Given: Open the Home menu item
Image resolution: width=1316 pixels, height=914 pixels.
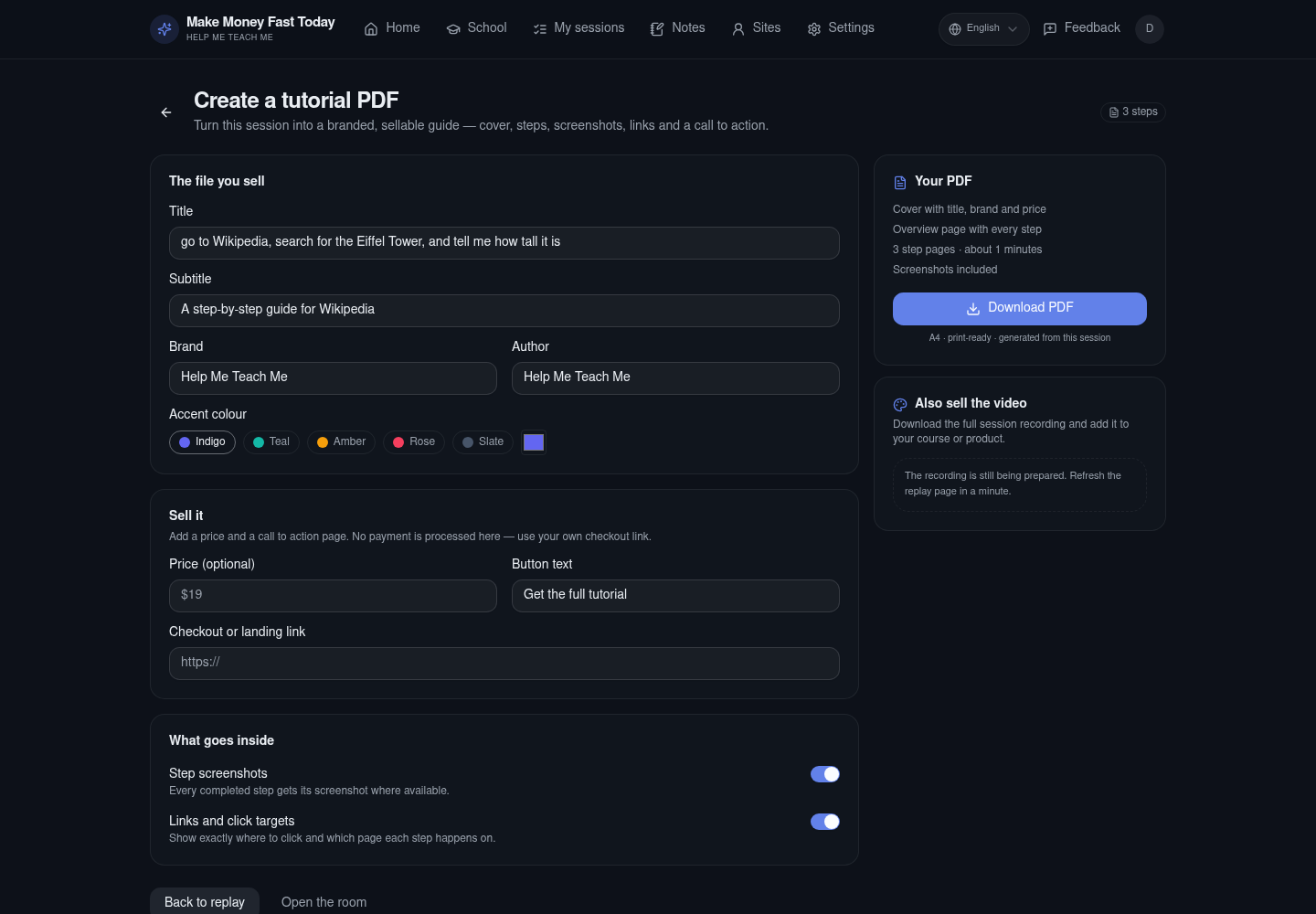Looking at the screenshot, I should [392, 28].
